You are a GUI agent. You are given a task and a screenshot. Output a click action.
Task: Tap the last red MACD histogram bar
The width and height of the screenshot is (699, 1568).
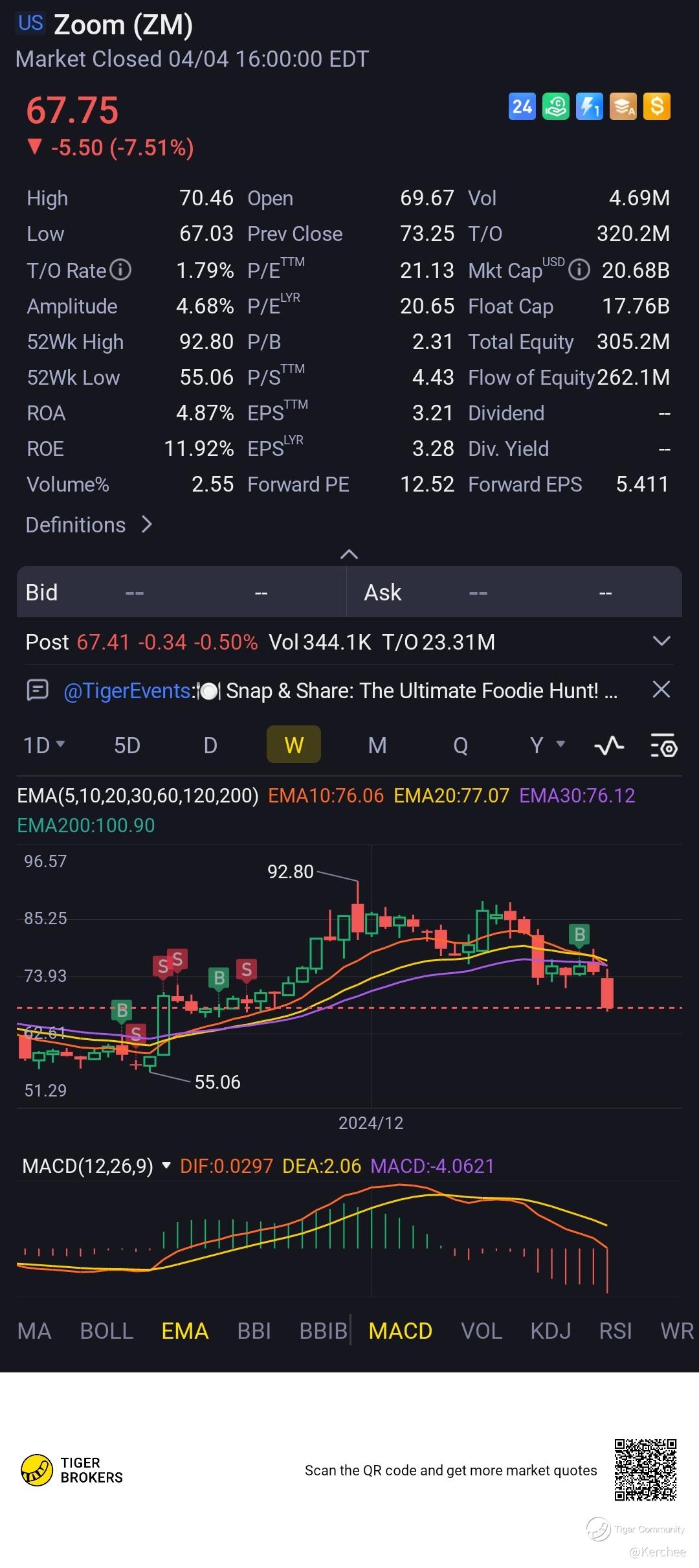[x=607, y=1271]
